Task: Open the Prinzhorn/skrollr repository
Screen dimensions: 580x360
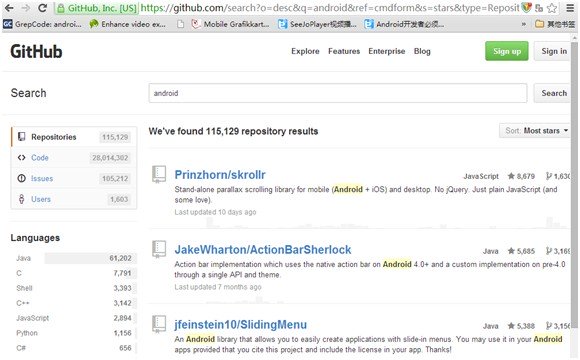Action: (x=220, y=175)
